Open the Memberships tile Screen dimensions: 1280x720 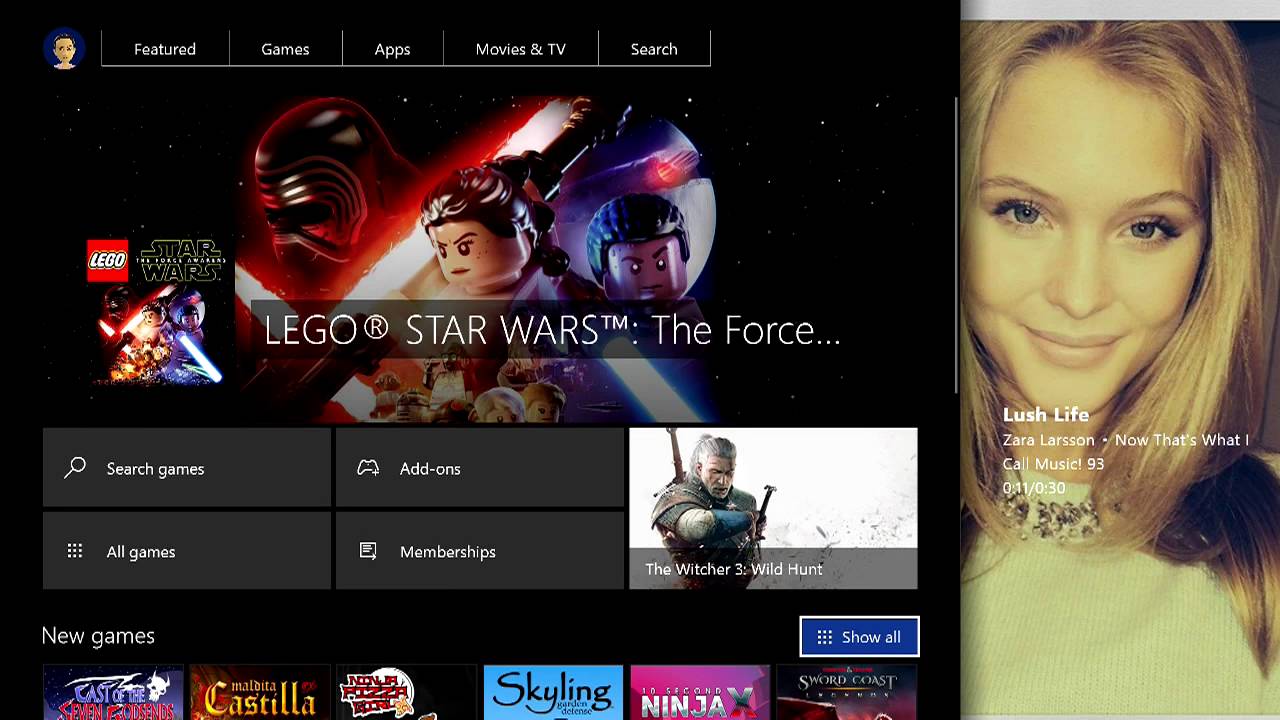coord(480,551)
